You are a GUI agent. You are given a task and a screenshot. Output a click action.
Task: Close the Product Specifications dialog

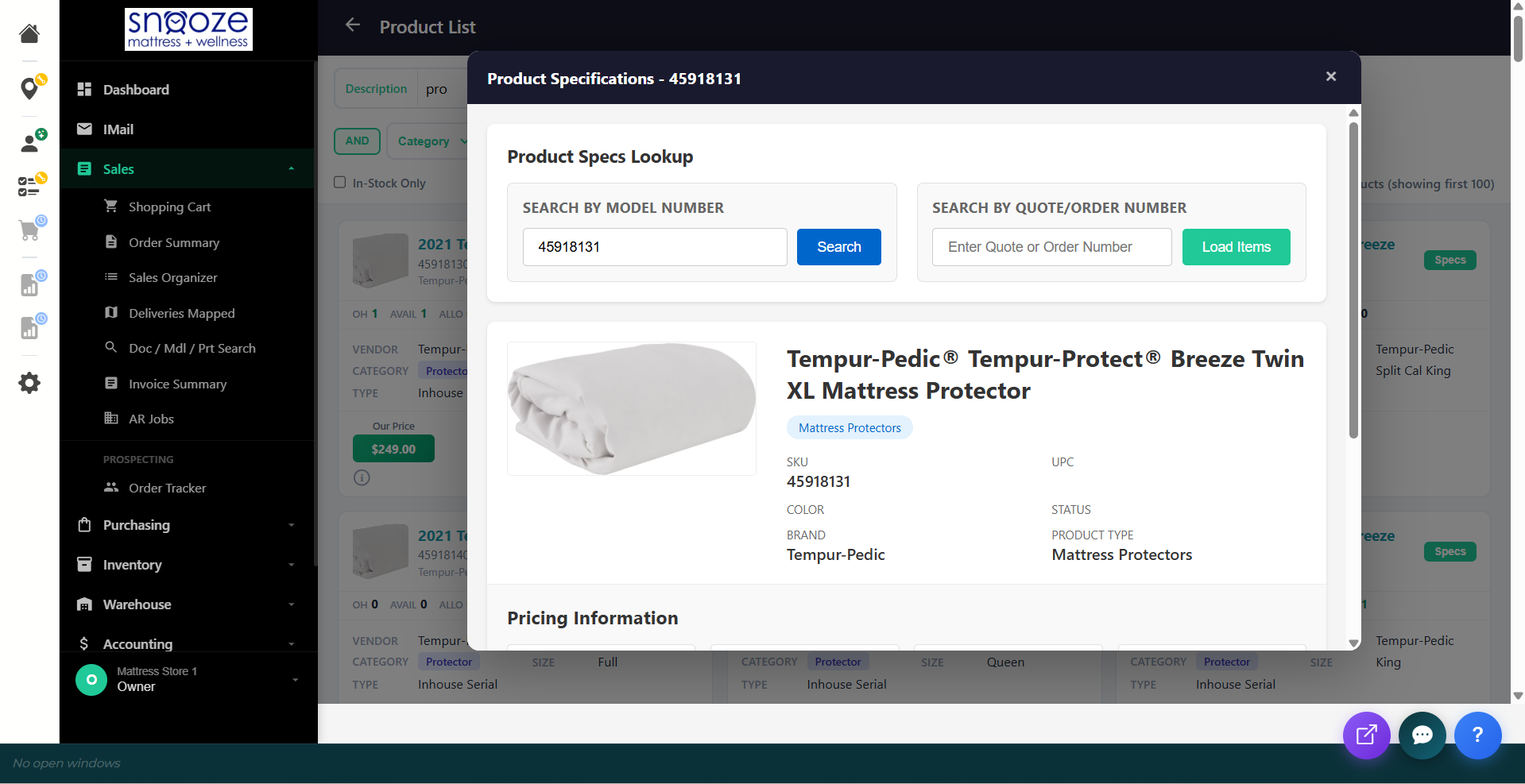click(x=1331, y=76)
